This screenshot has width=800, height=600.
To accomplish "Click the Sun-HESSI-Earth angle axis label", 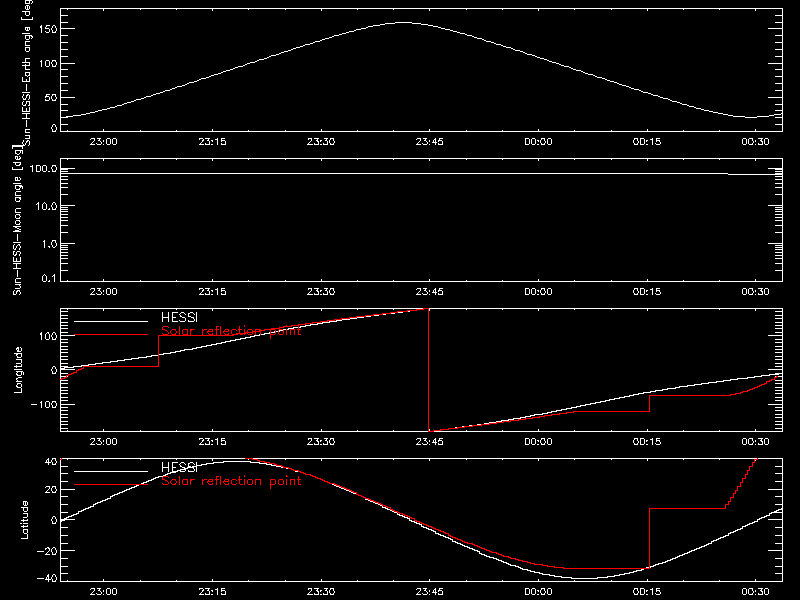I will pos(28,71).
